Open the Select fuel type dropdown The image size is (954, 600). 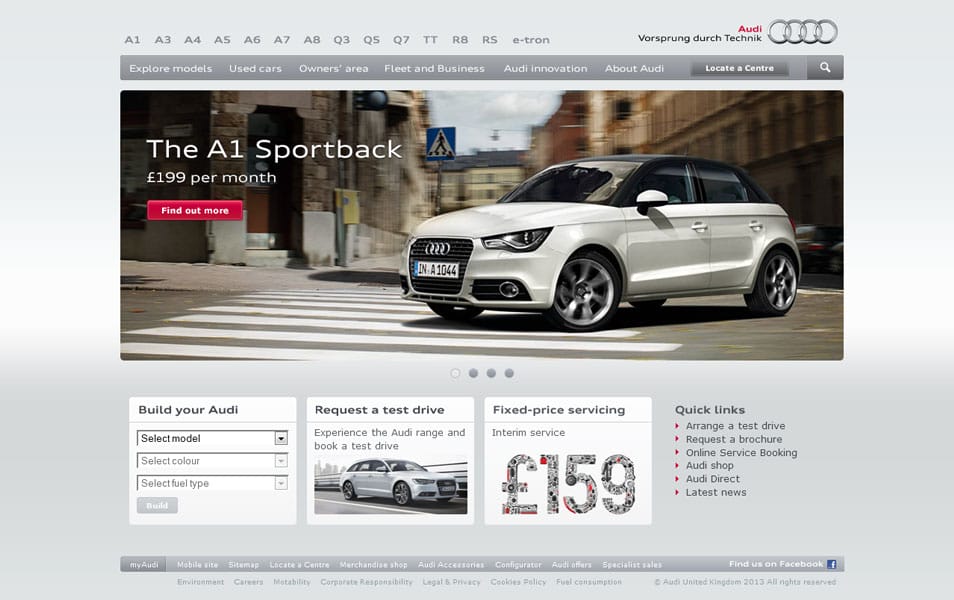[212, 483]
